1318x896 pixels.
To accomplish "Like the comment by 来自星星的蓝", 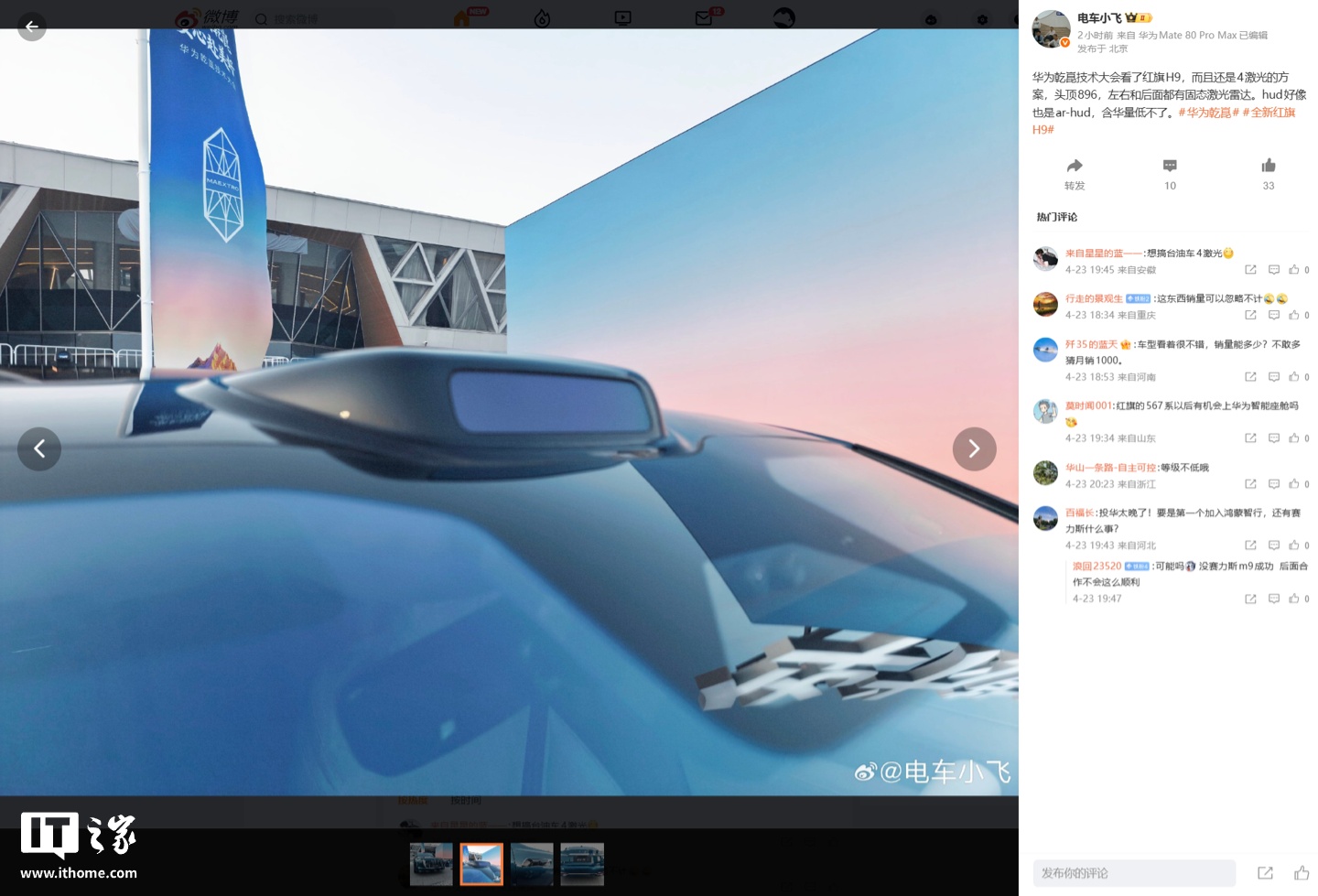I will tap(1294, 270).
